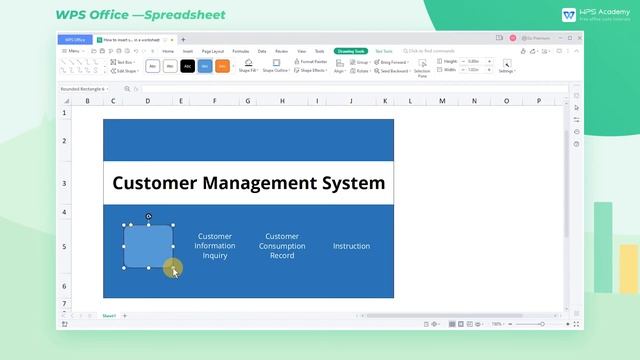The width and height of the screenshot is (640, 360).
Task: Click the Customer Management System title
Action: click(x=249, y=183)
